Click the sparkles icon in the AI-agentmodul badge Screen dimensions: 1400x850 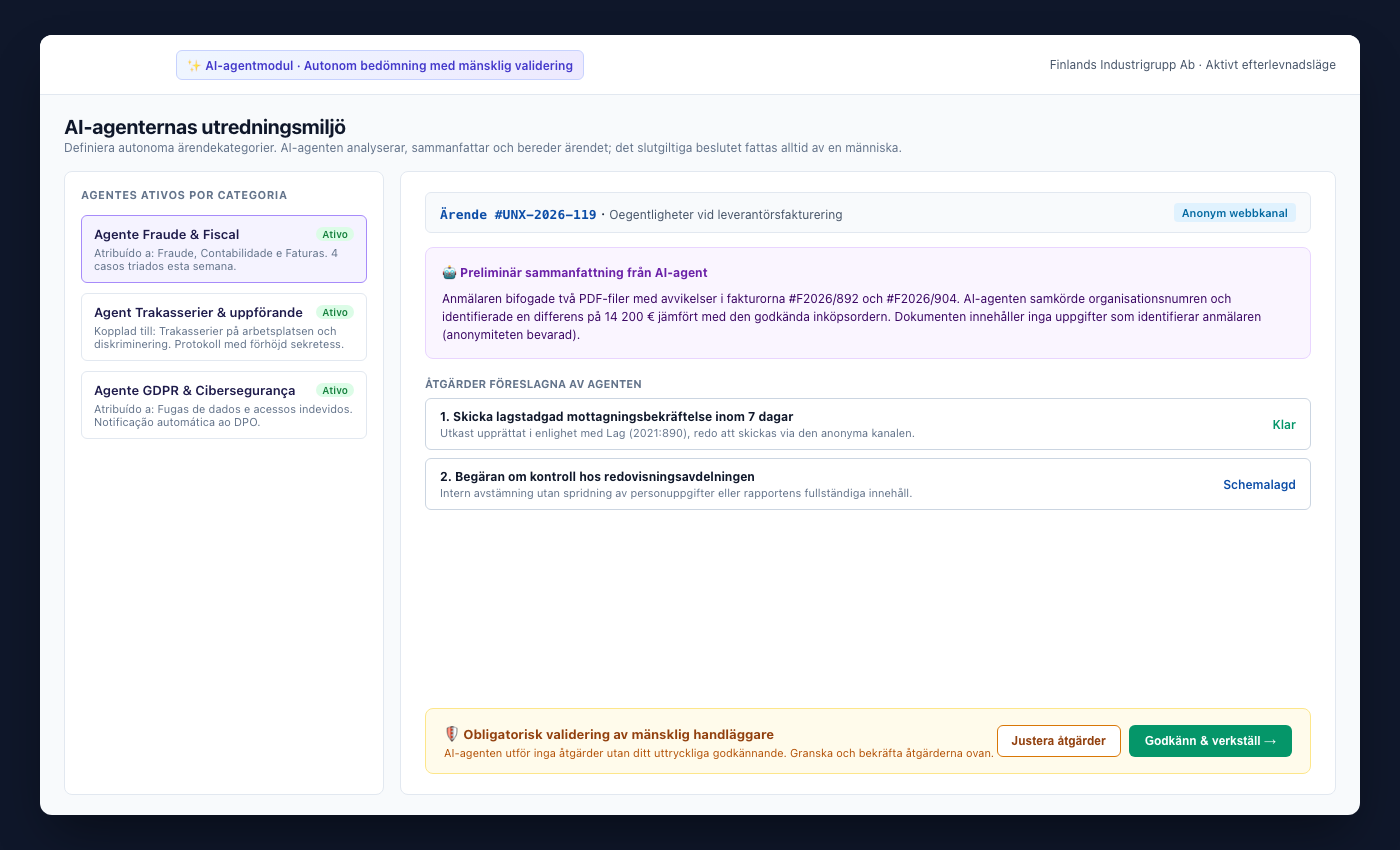point(194,65)
